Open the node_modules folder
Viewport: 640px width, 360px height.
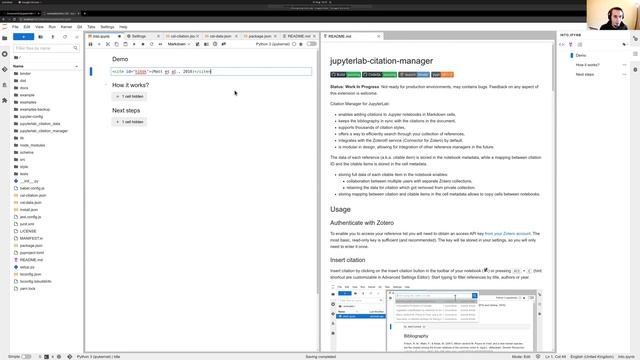(32, 145)
